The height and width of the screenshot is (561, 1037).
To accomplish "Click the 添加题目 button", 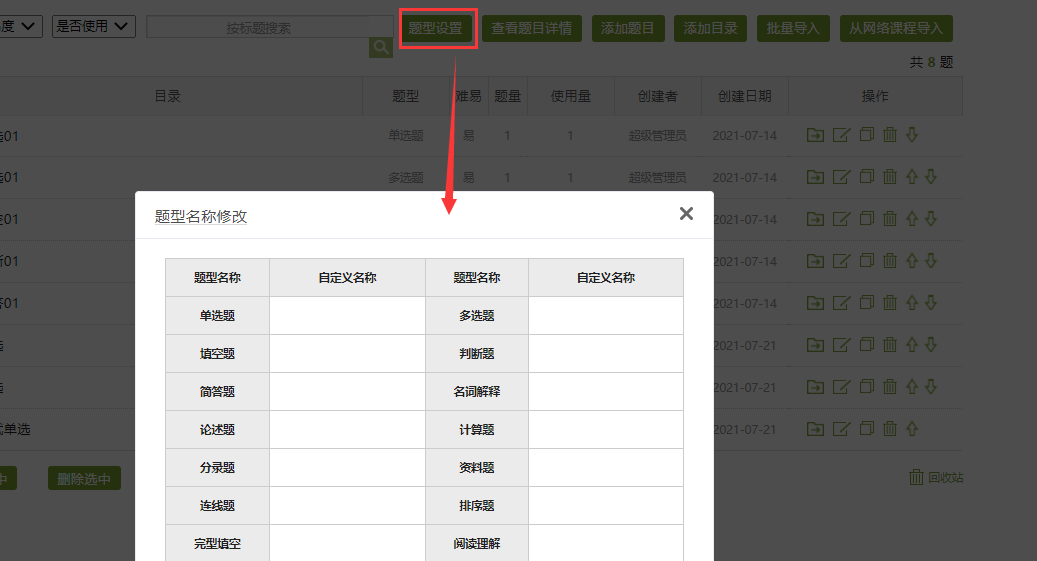I will [x=628, y=28].
